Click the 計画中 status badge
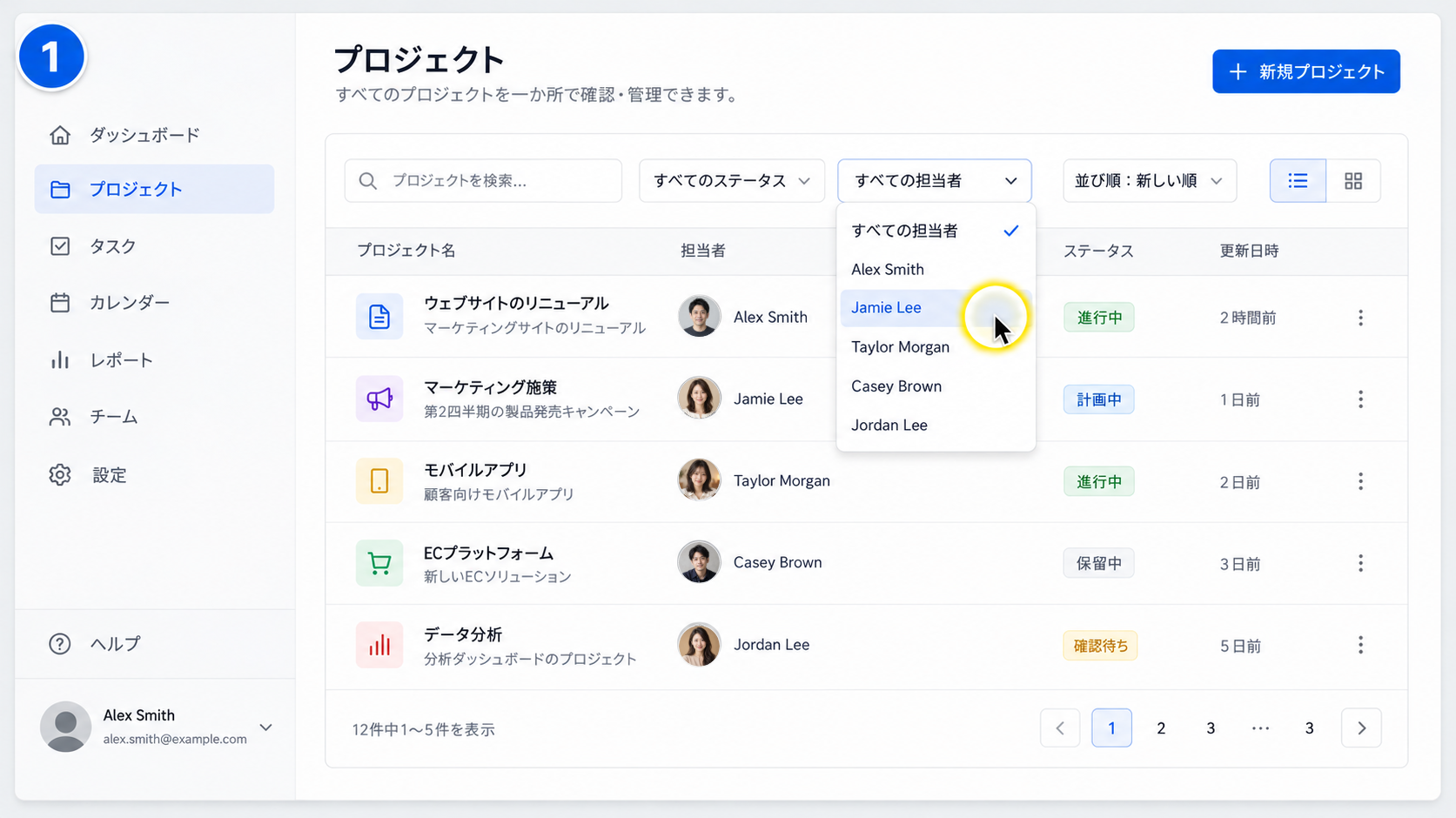The width and height of the screenshot is (1456, 818). (1098, 399)
